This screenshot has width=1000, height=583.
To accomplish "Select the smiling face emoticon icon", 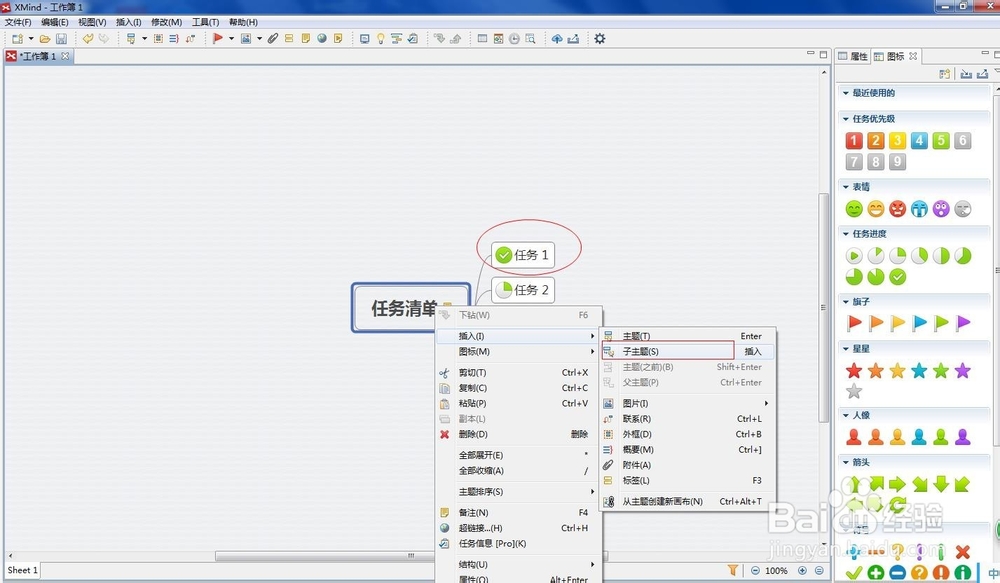I will click(x=852, y=208).
